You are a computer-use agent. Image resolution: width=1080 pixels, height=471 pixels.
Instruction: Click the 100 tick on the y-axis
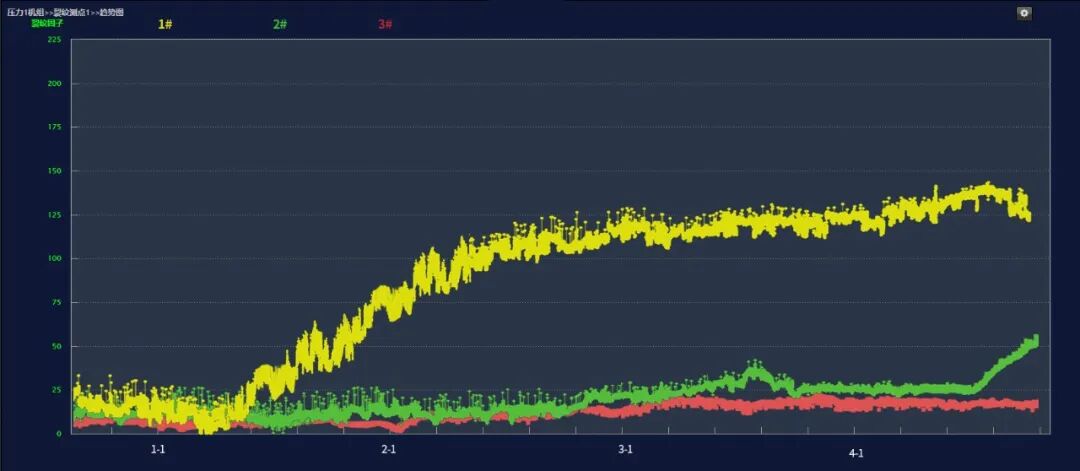pos(54,258)
